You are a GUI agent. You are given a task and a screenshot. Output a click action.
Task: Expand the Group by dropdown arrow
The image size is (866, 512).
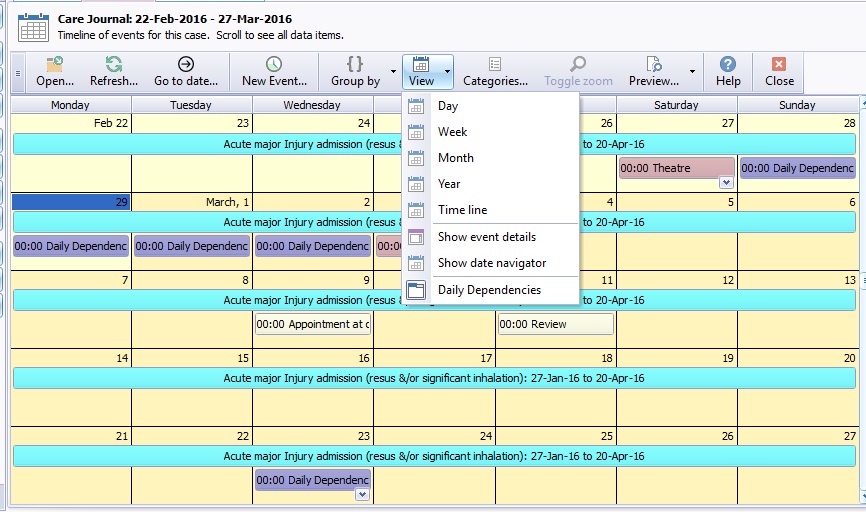coord(393,71)
